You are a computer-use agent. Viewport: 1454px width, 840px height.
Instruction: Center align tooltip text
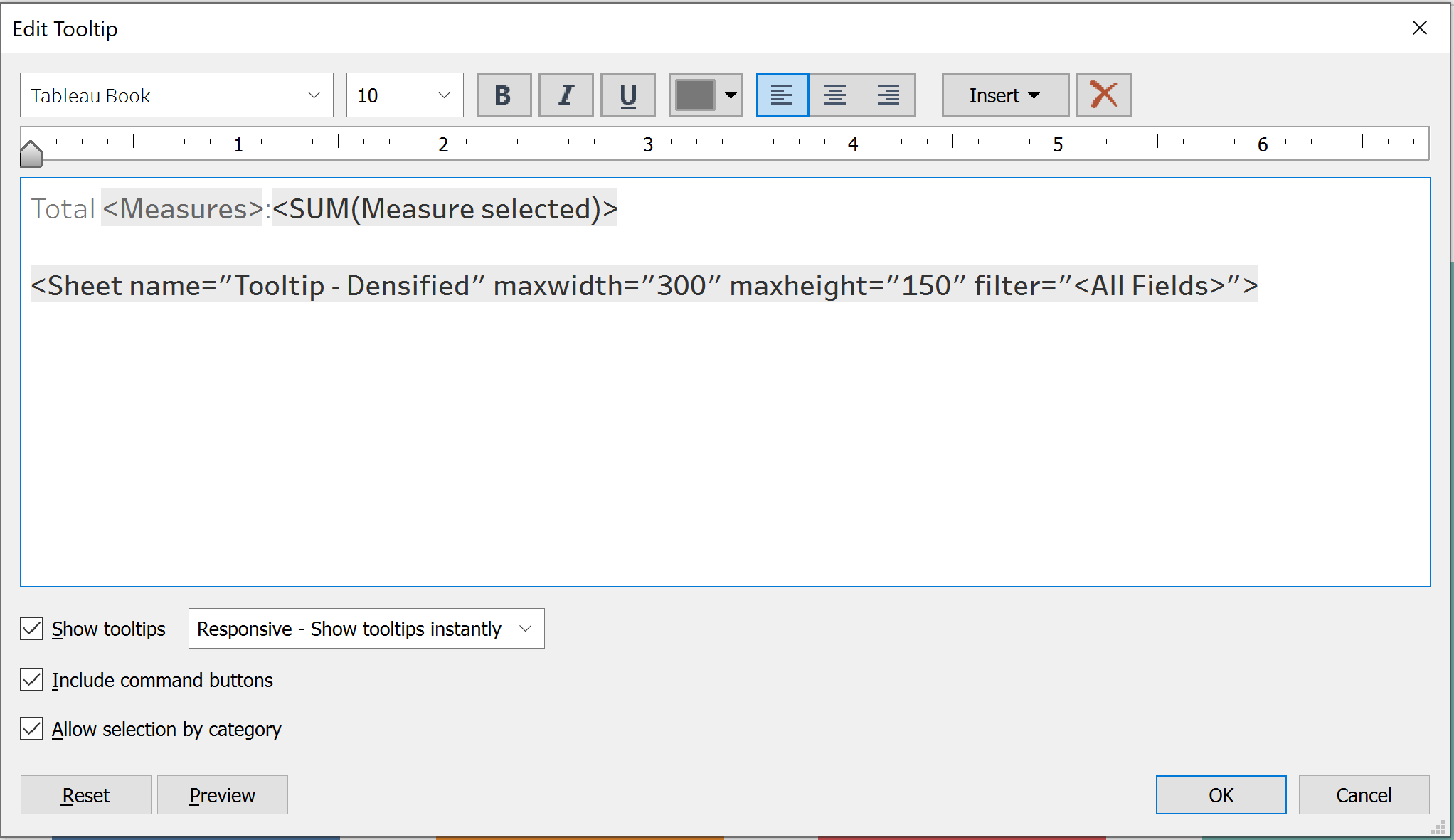835,95
